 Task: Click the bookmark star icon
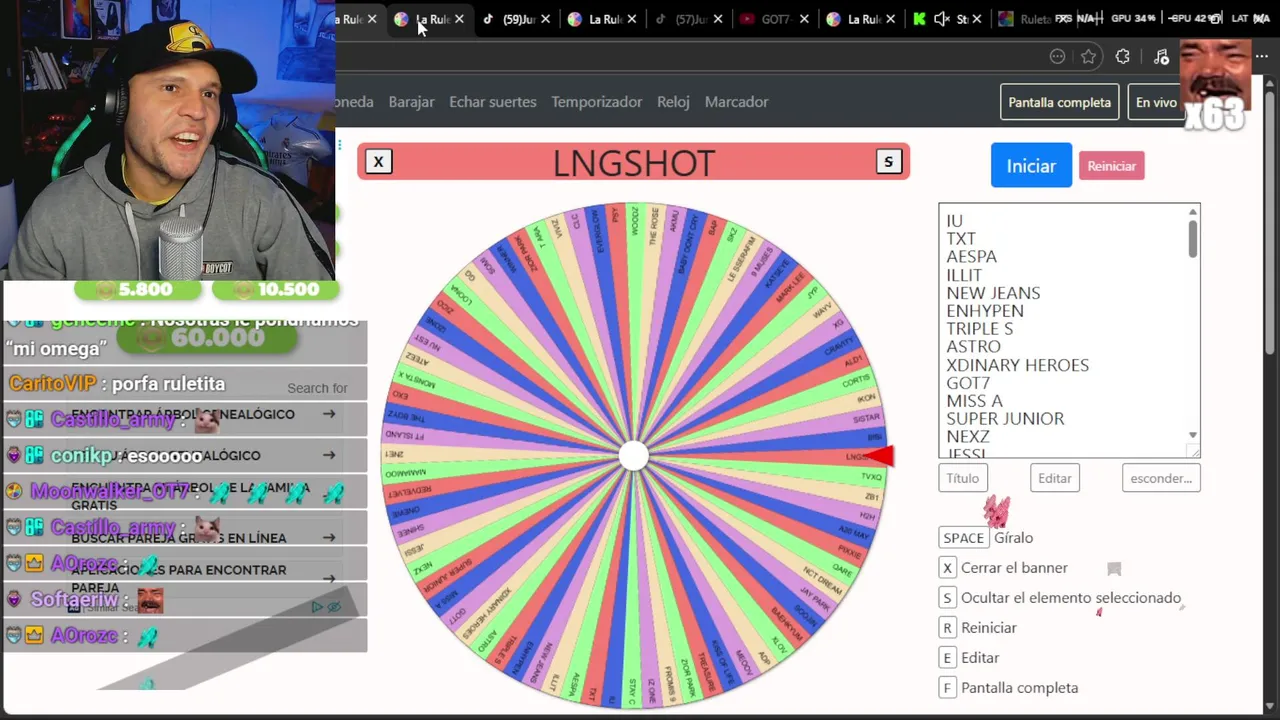tap(1089, 57)
